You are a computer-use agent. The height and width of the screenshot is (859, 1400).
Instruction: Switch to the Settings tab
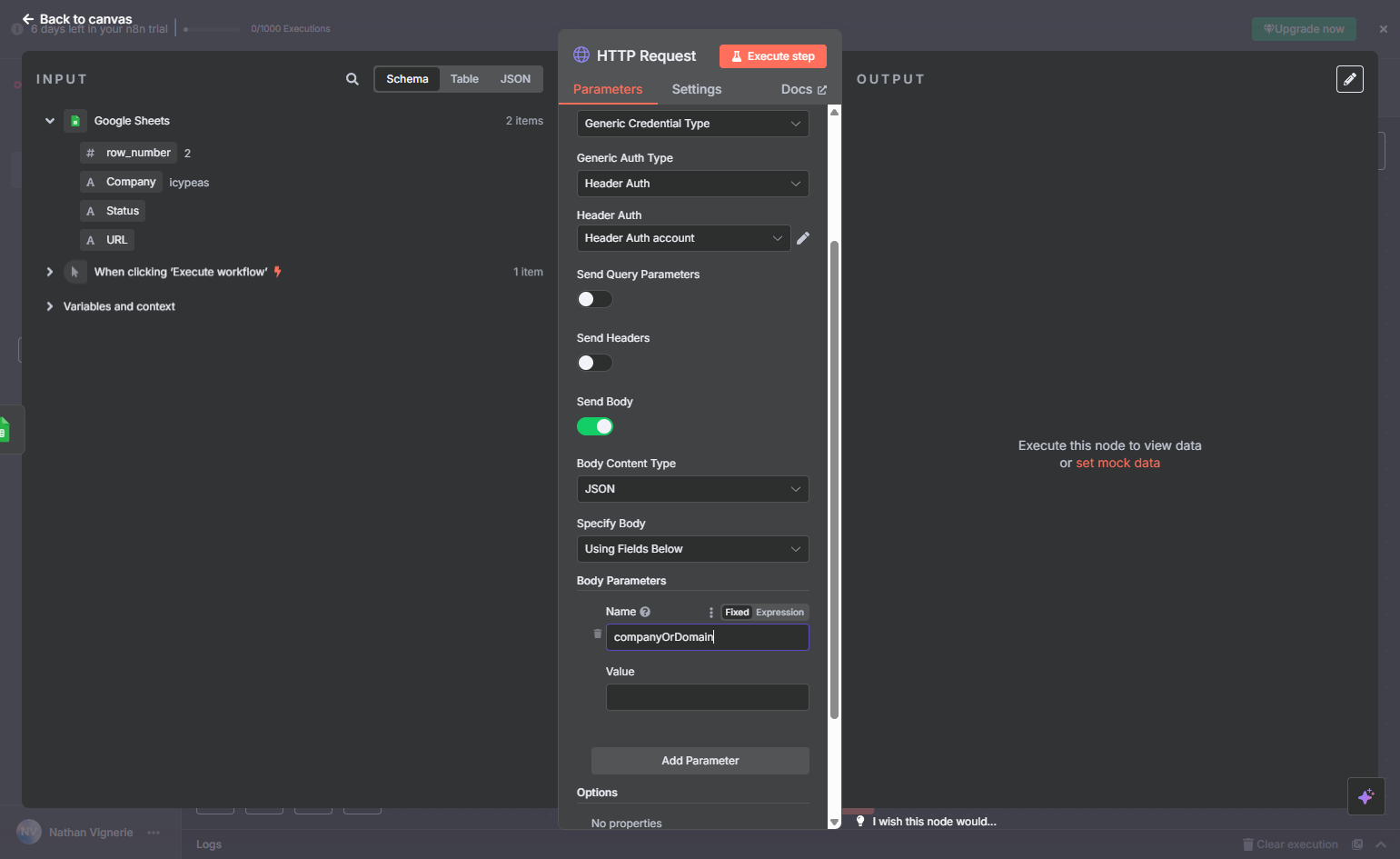pos(697,89)
